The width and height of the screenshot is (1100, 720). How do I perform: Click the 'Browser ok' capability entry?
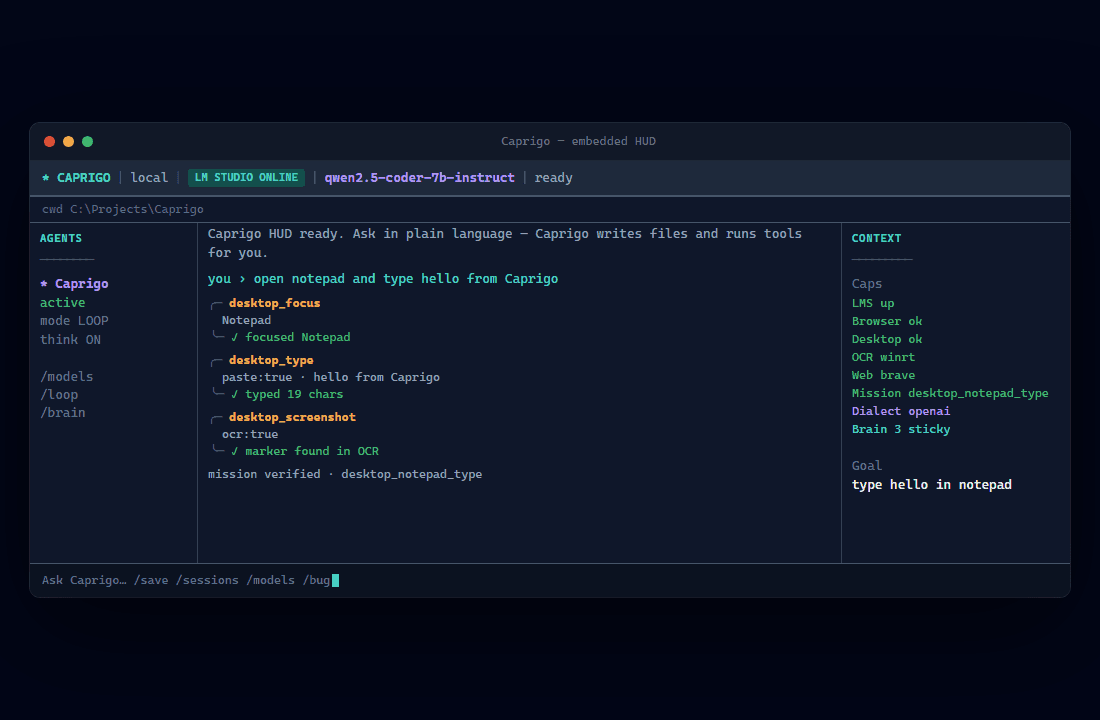887,321
